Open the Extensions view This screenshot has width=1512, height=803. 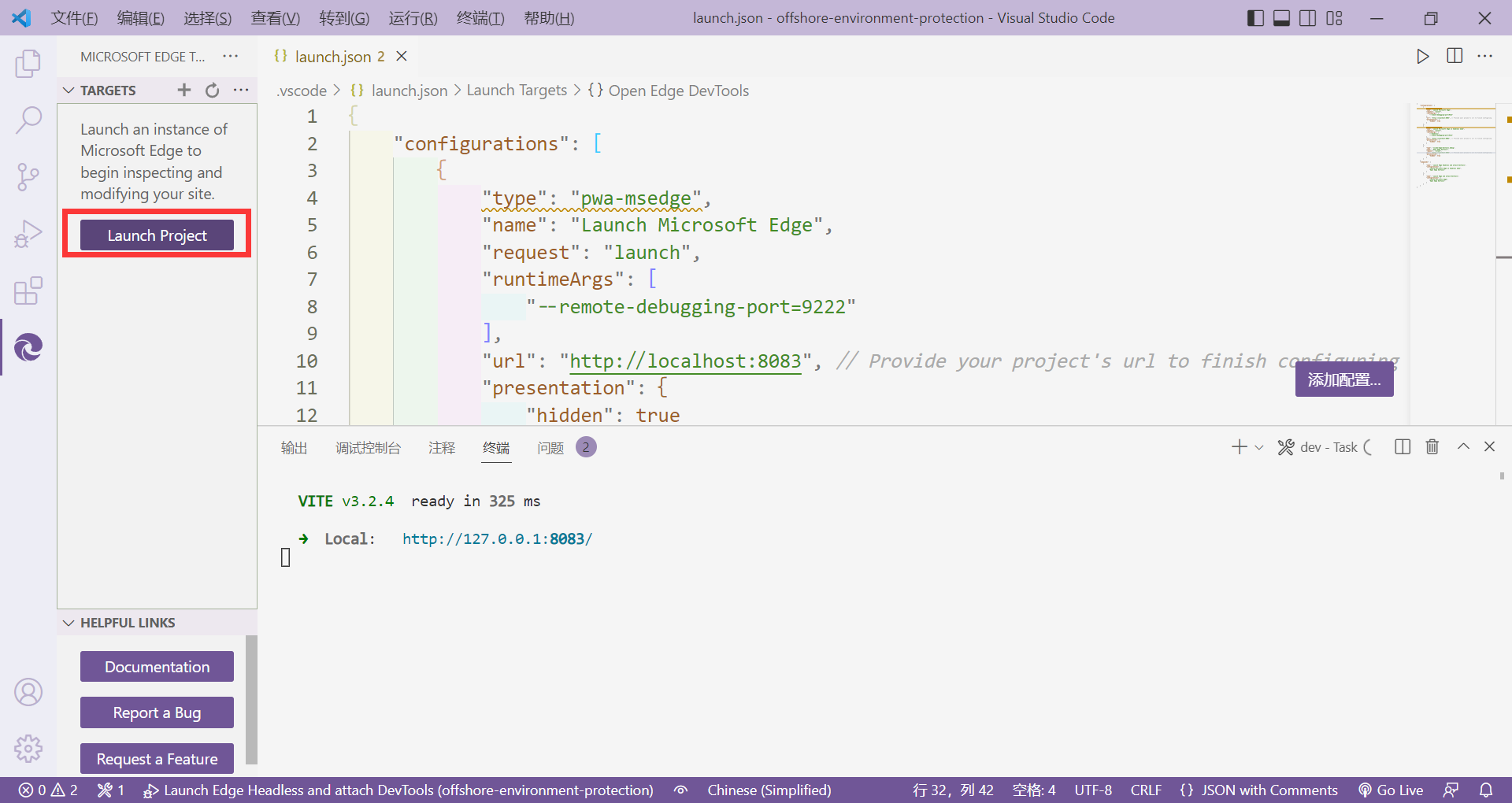[28, 290]
